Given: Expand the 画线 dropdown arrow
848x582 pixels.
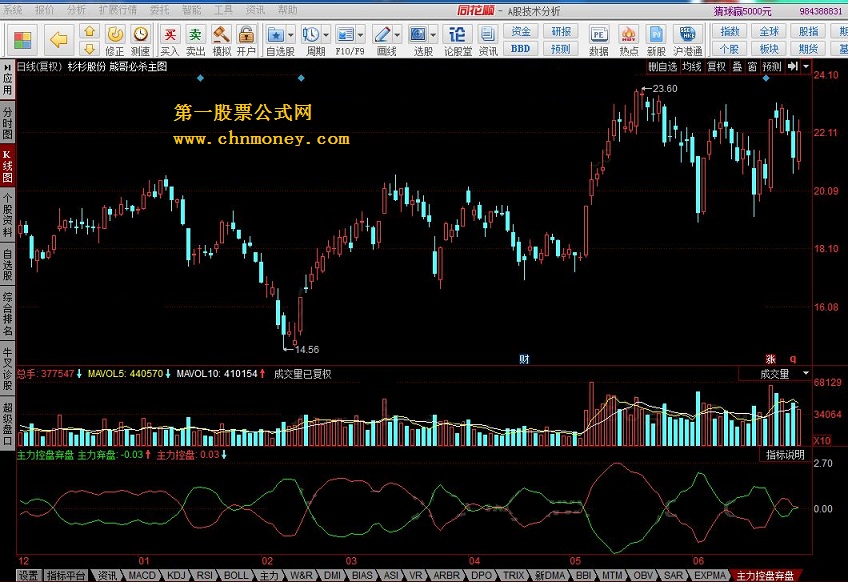Looking at the screenshot, I should point(398,36).
